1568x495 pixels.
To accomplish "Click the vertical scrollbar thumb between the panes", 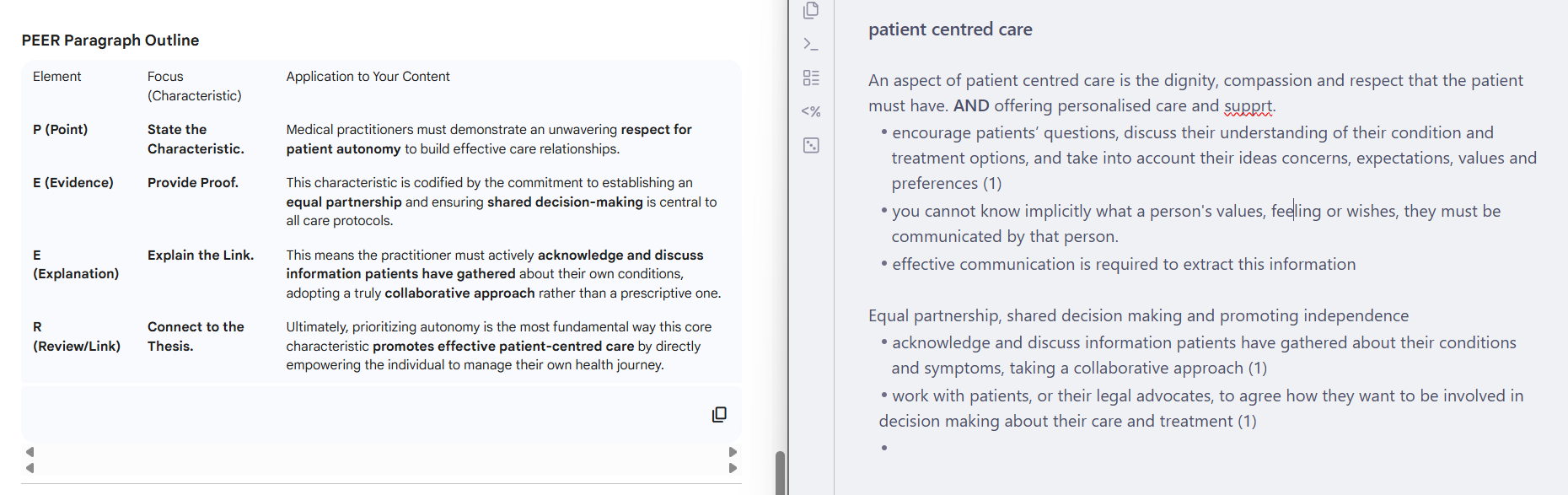I will point(781,471).
